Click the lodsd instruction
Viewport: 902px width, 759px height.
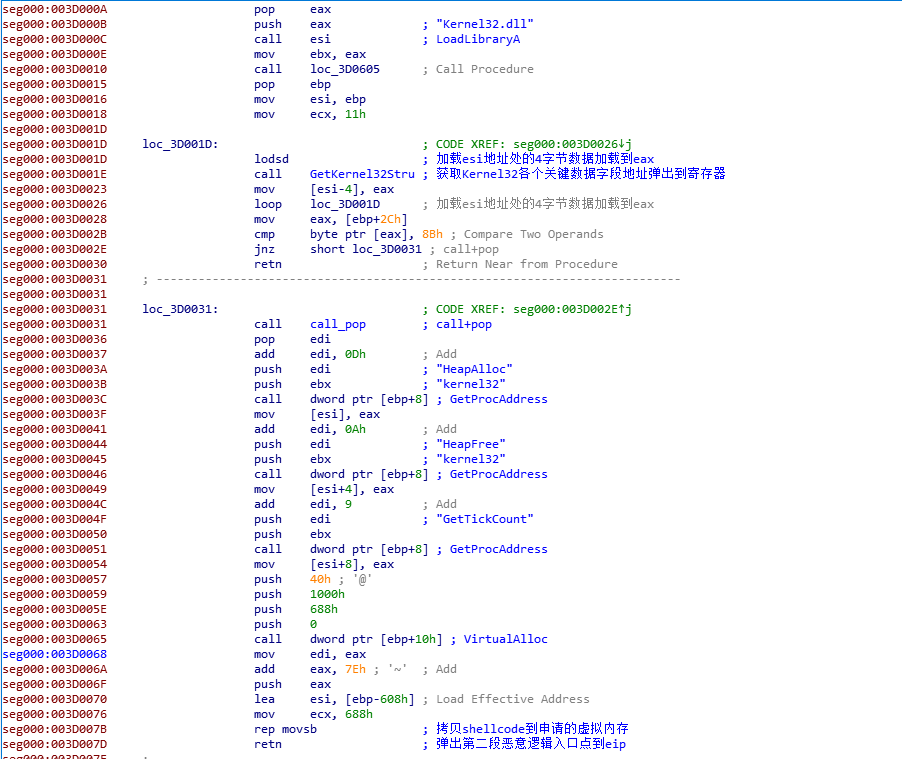coord(271,159)
